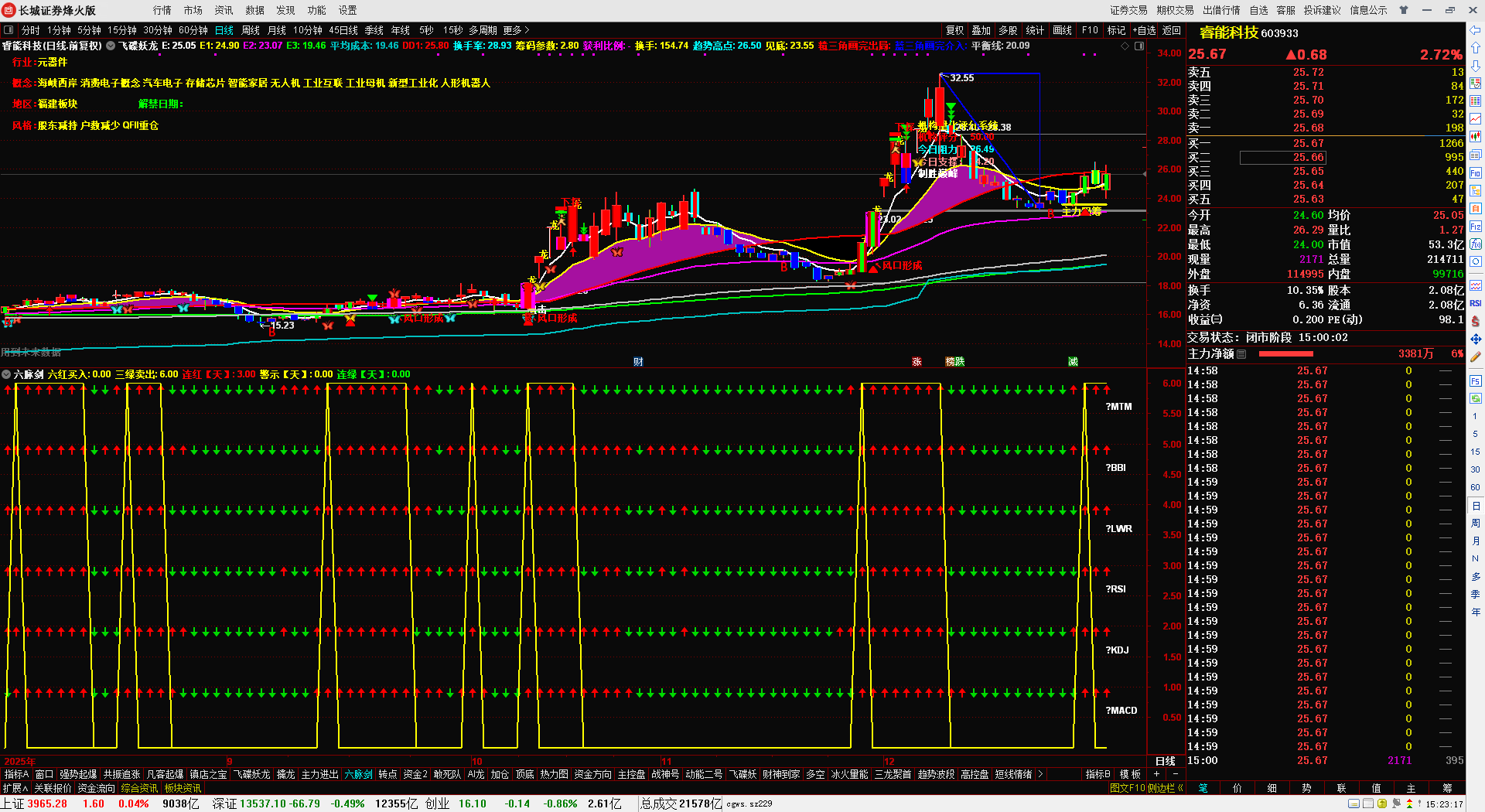Open the line chart icon in right sidebar
1485x812 pixels.
(1476, 118)
